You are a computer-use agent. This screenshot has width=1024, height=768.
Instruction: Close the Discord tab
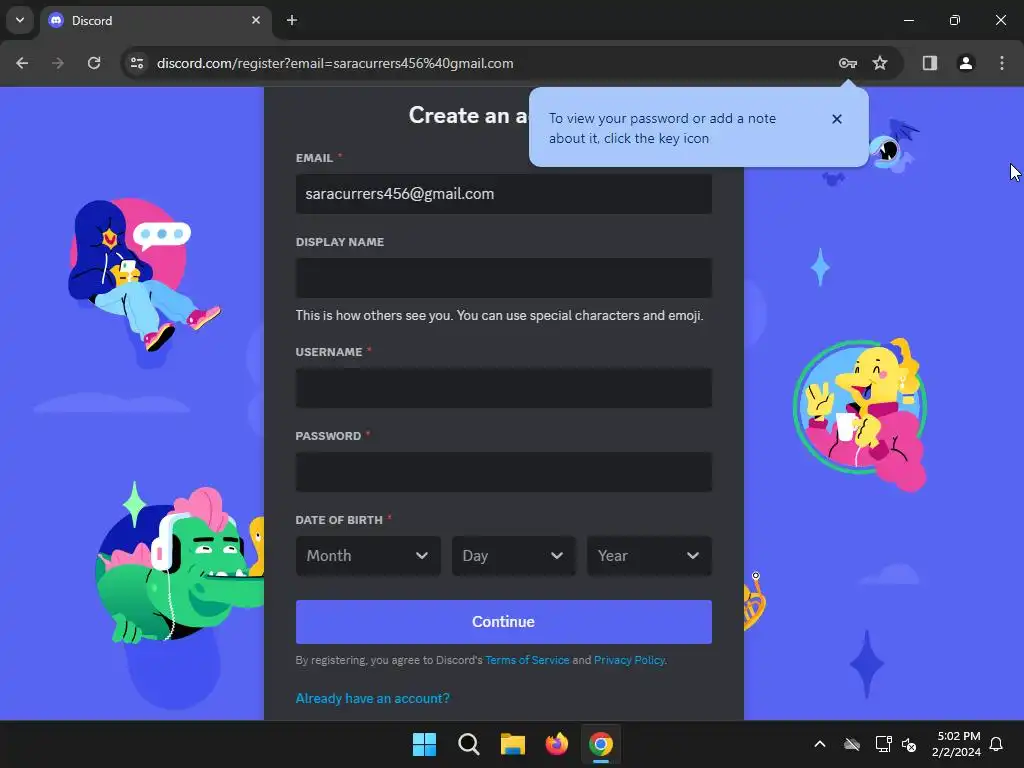click(256, 20)
